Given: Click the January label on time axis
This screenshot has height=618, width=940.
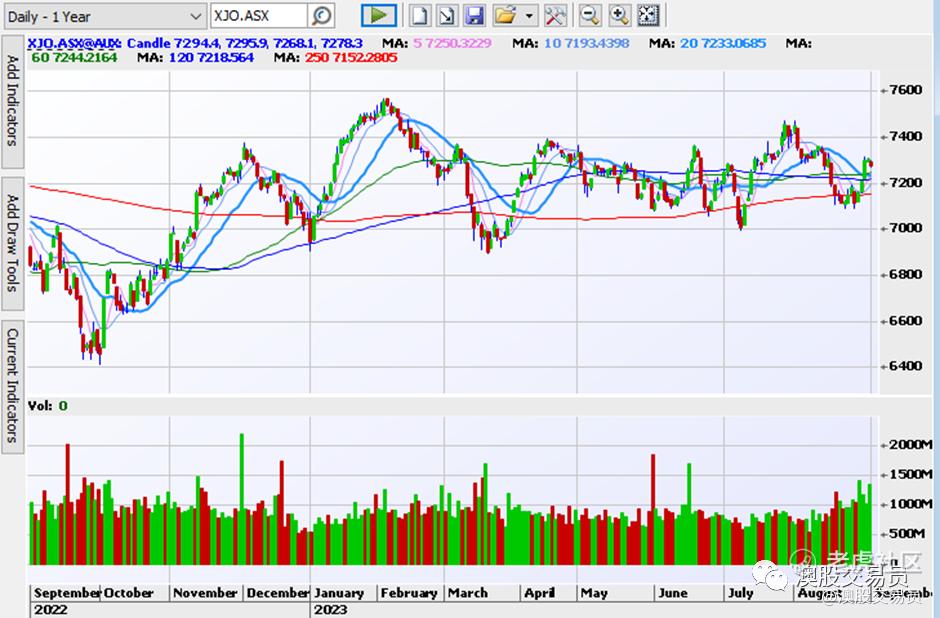Looking at the screenshot, I should point(339,593).
